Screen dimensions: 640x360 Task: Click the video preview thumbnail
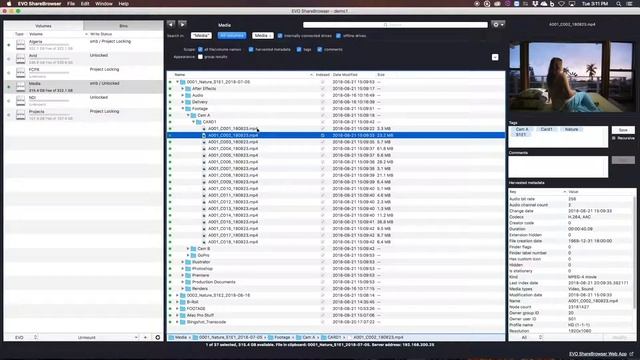571,77
